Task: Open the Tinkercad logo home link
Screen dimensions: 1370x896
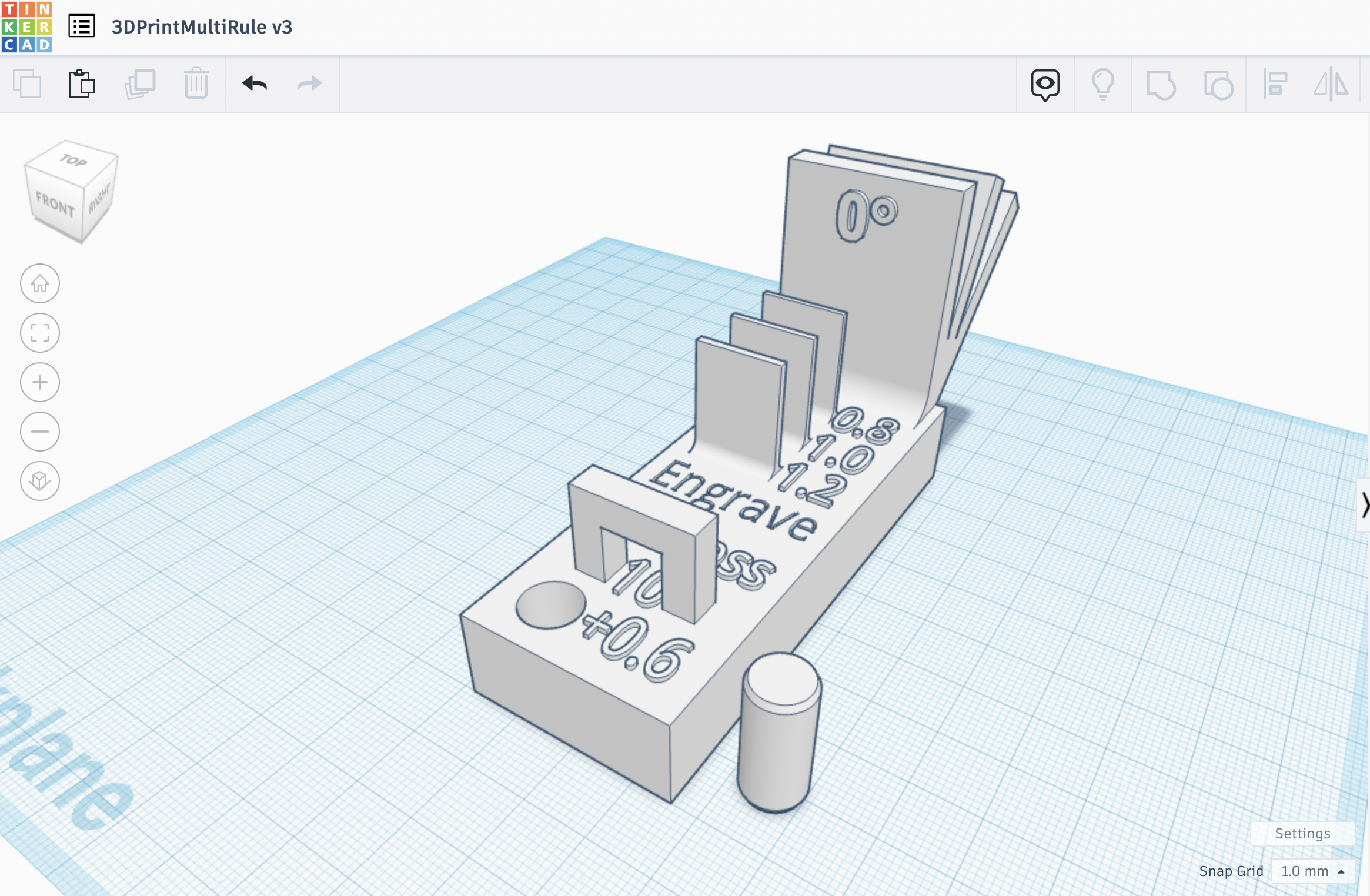Action: [27, 27]
